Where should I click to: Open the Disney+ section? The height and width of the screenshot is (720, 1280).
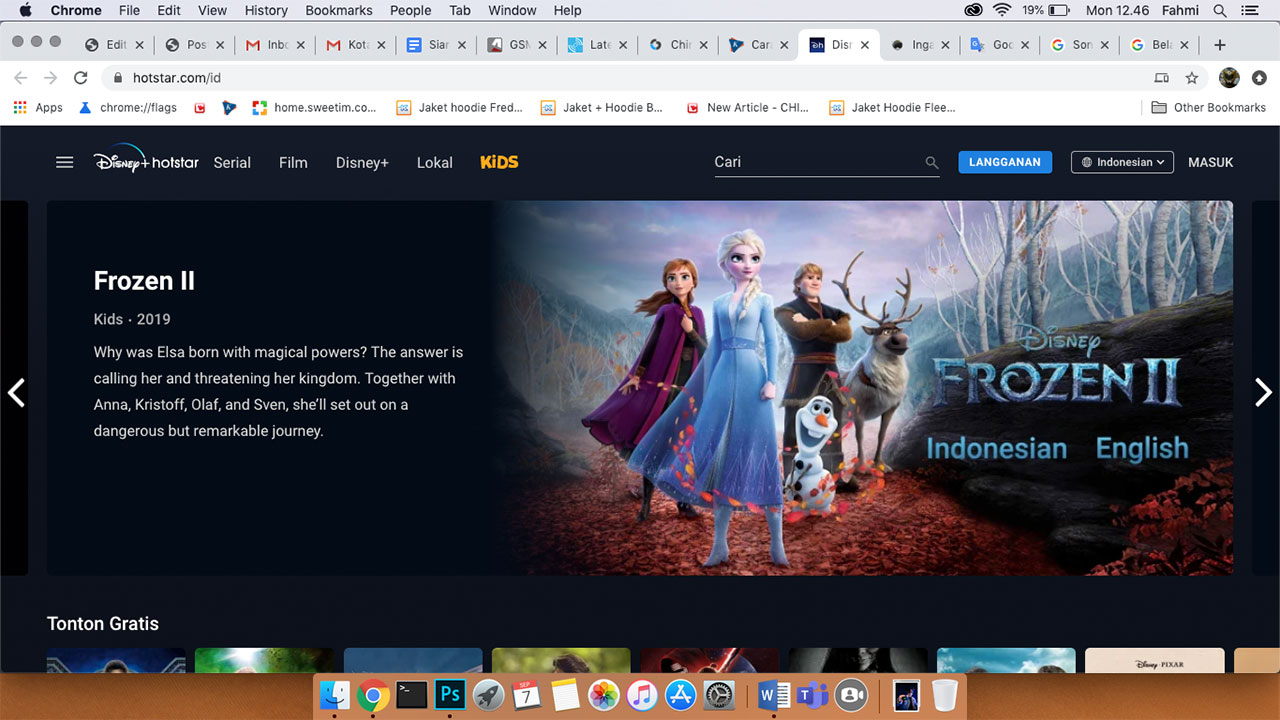pyautogui.click(x=362, y=162)
